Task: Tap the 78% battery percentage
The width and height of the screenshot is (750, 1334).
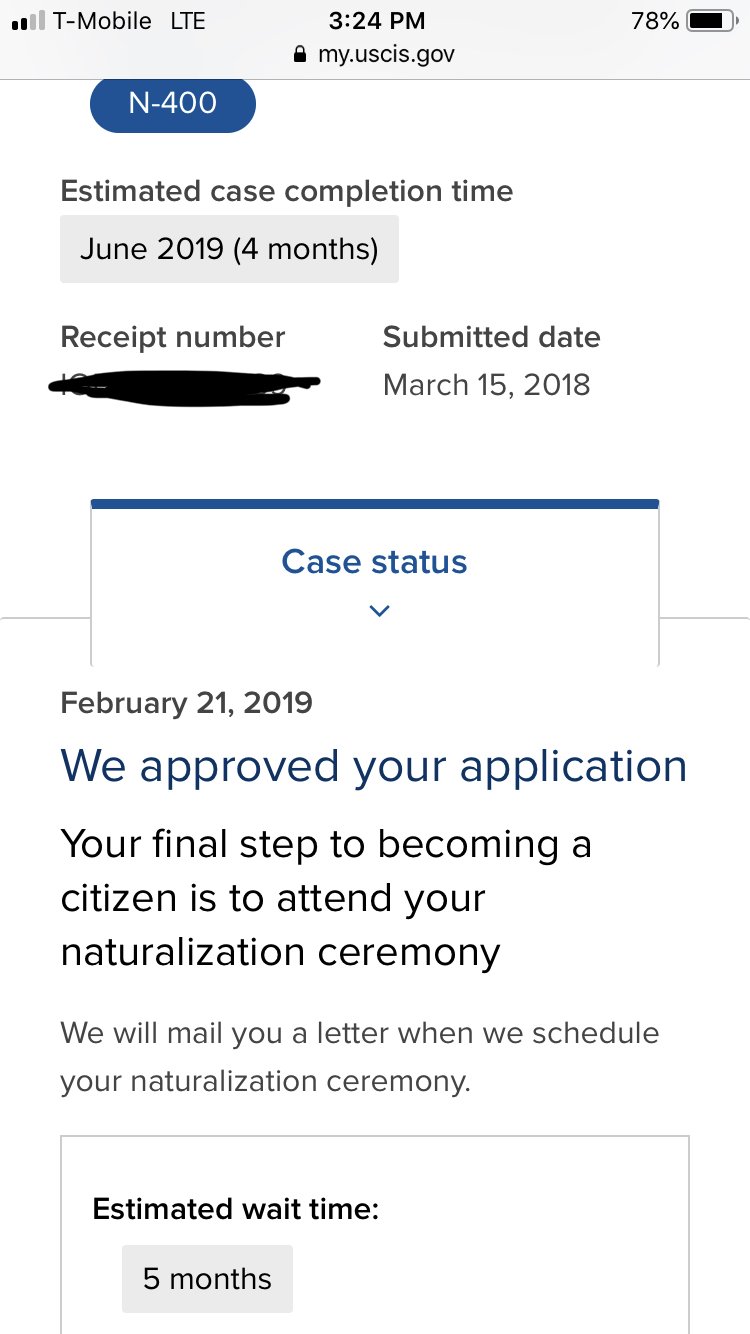Action: (x=656, y=21)
